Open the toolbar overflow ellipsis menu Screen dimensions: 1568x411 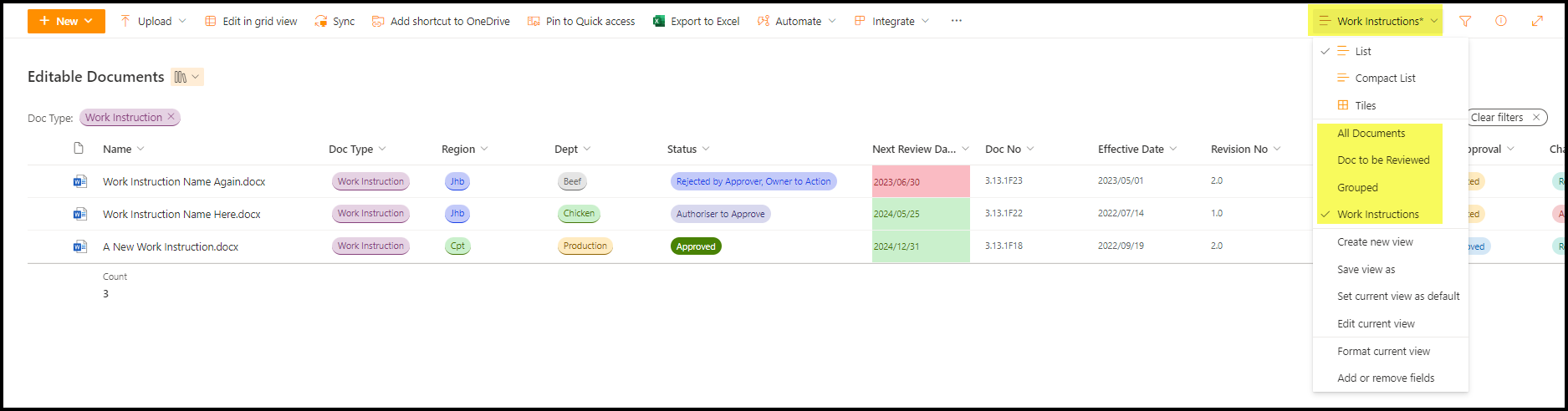[956, 21]
